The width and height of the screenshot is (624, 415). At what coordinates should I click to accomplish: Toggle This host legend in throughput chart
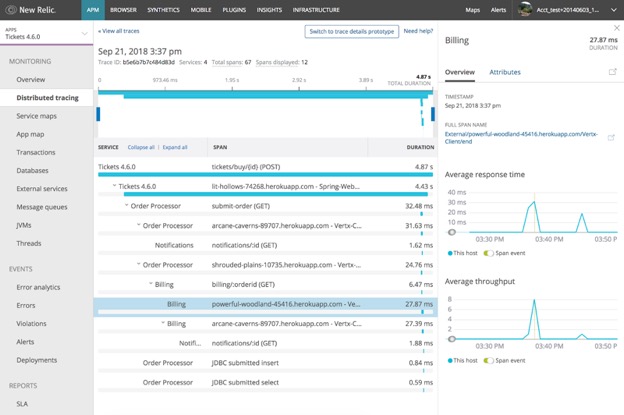pyautogui.click(x=462, y=360)
